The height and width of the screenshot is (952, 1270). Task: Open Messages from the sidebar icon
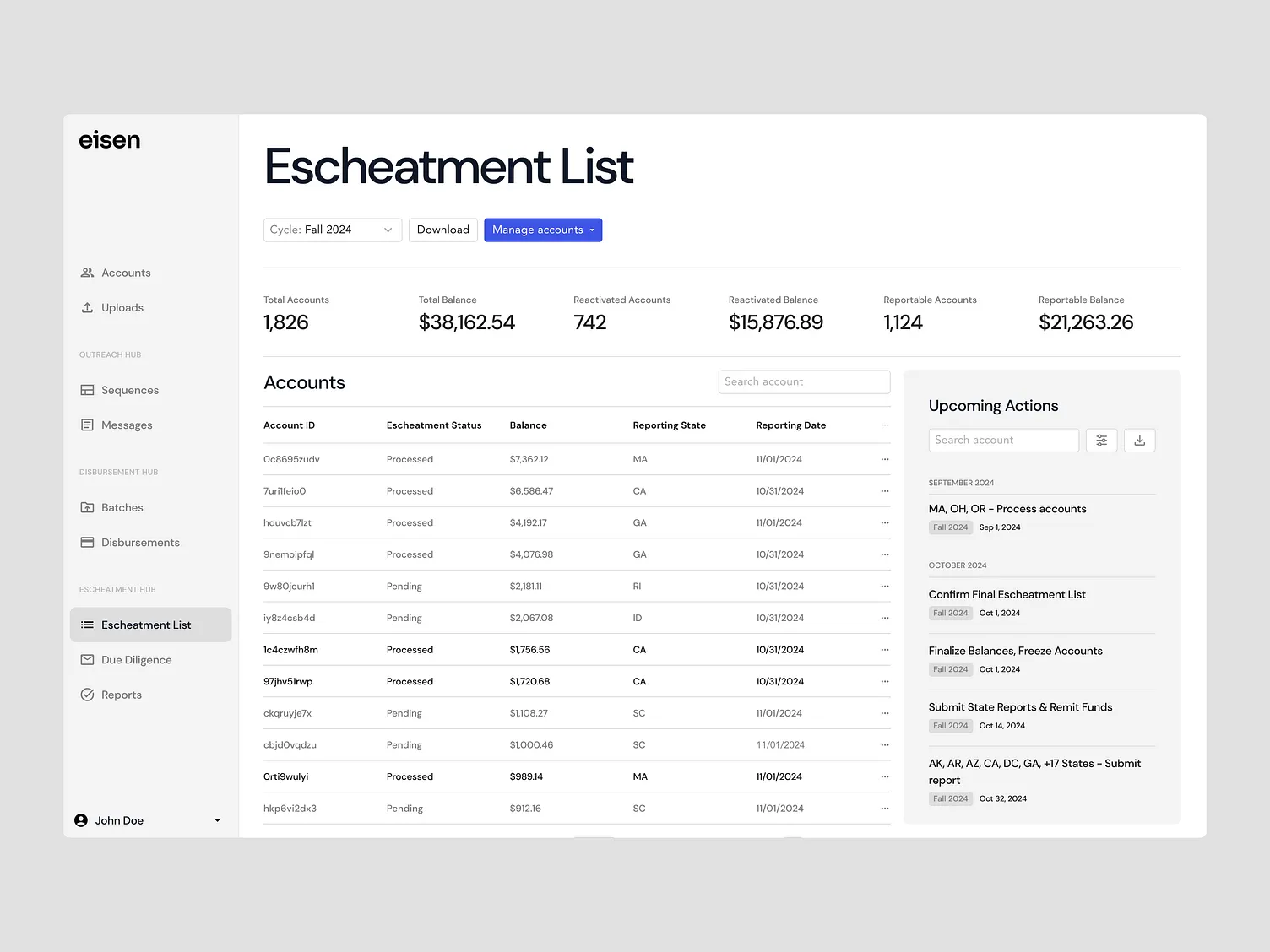[88, 425]
